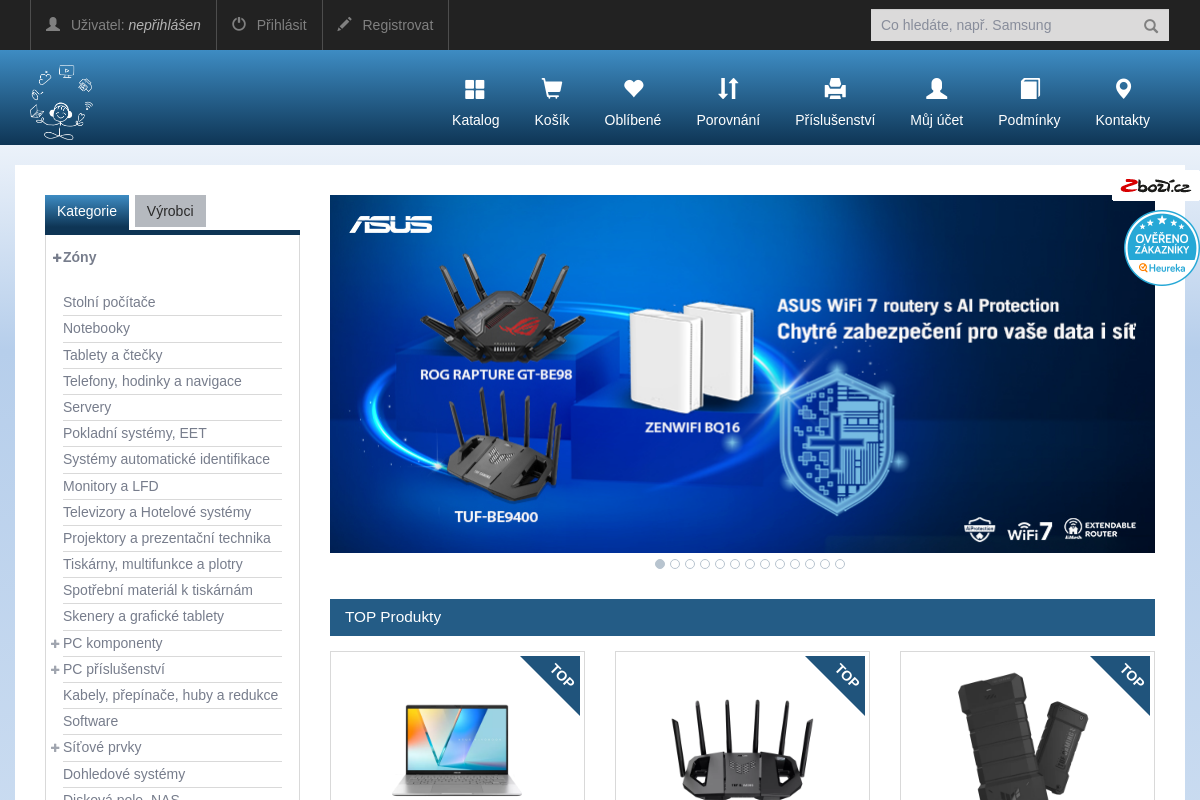Switch to the Kategorie tab
The height and width of the screenshot is (800, 1200).
click(x=87, y=211)
